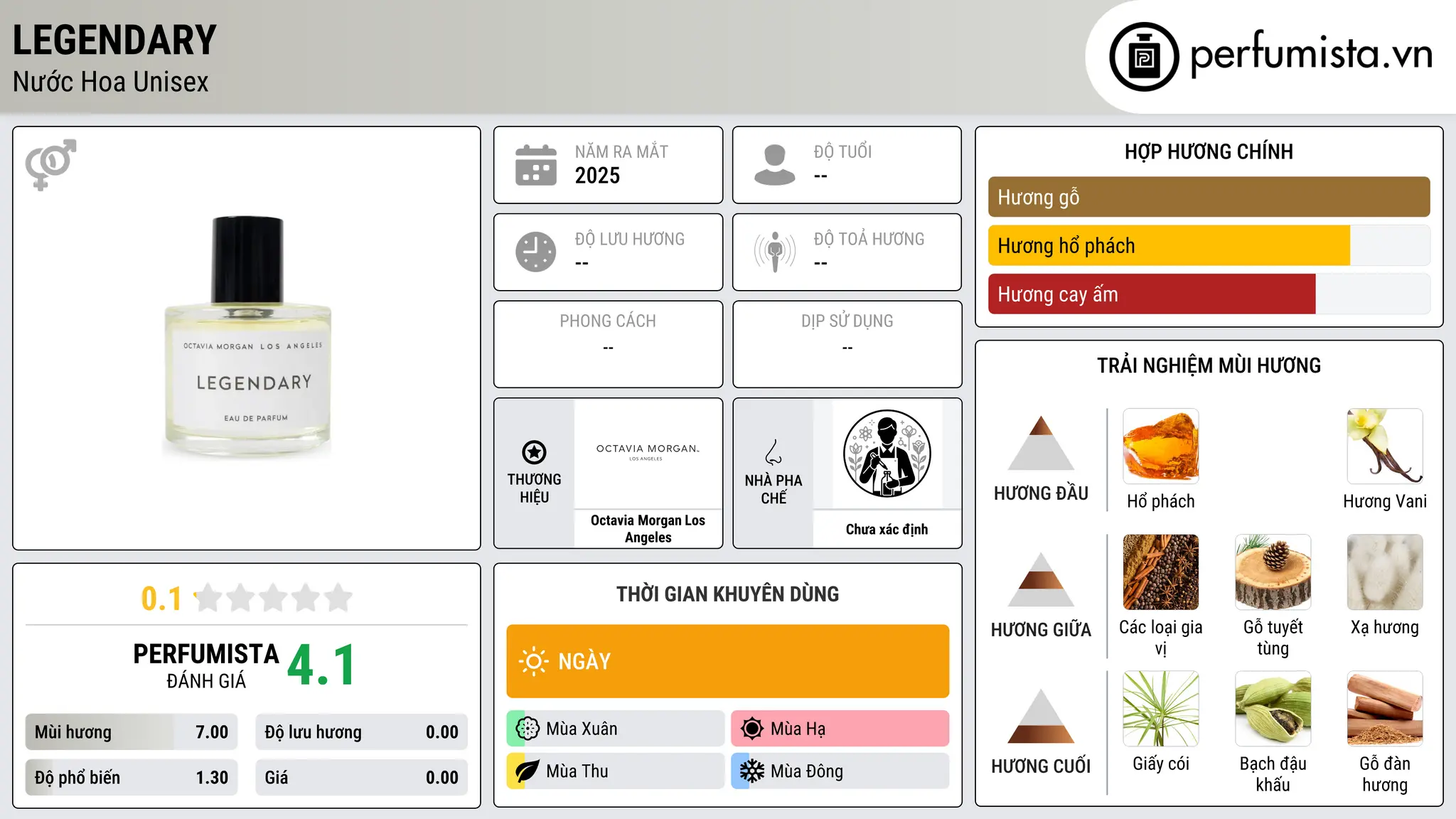The width and height of the screenshot is (1456, 819).
Task: Click the Hương cuối pyramid icon
Action: [x=1041, y=716]
